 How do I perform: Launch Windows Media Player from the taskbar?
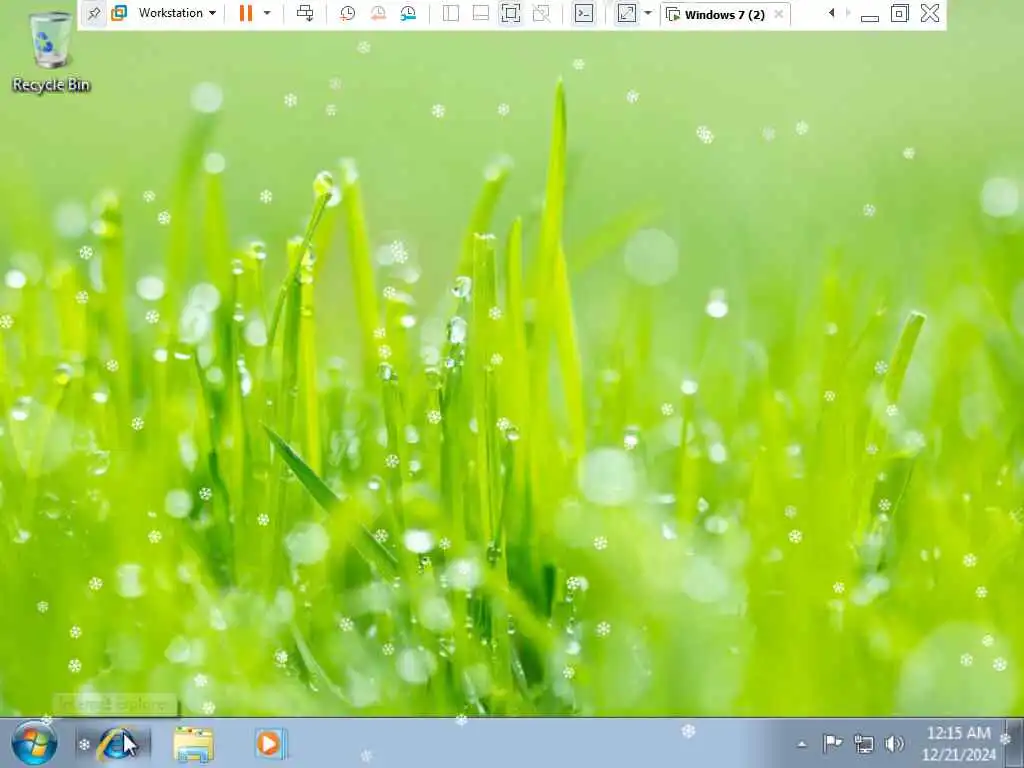coord(269,744)
